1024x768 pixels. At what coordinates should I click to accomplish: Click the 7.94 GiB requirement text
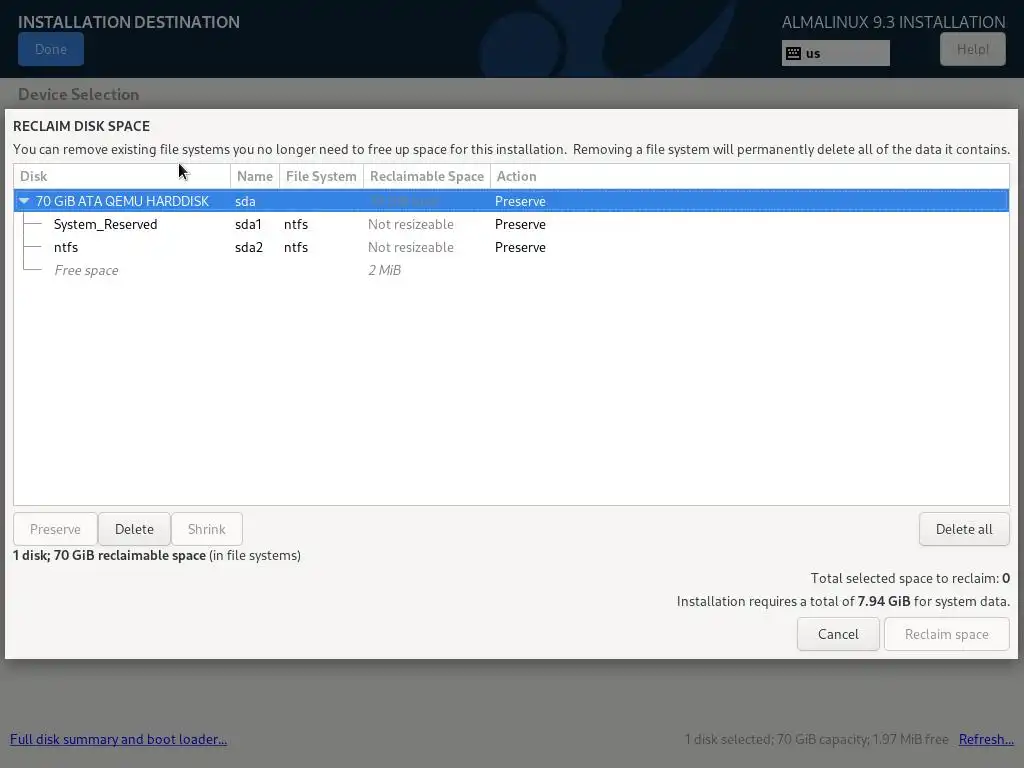pyautogui.click(x=884, y=601)
